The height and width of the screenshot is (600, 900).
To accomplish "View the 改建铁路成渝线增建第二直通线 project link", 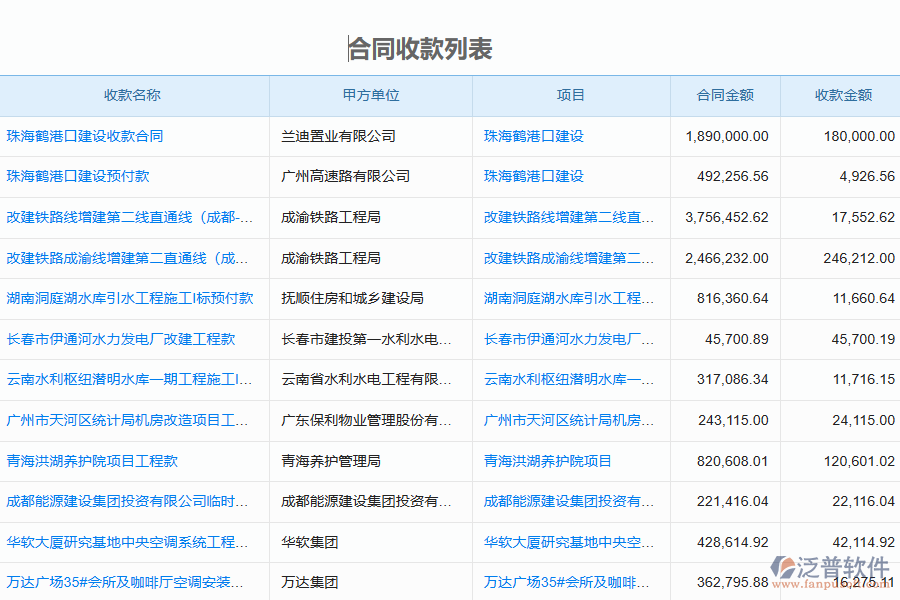I will pos(565,258).
